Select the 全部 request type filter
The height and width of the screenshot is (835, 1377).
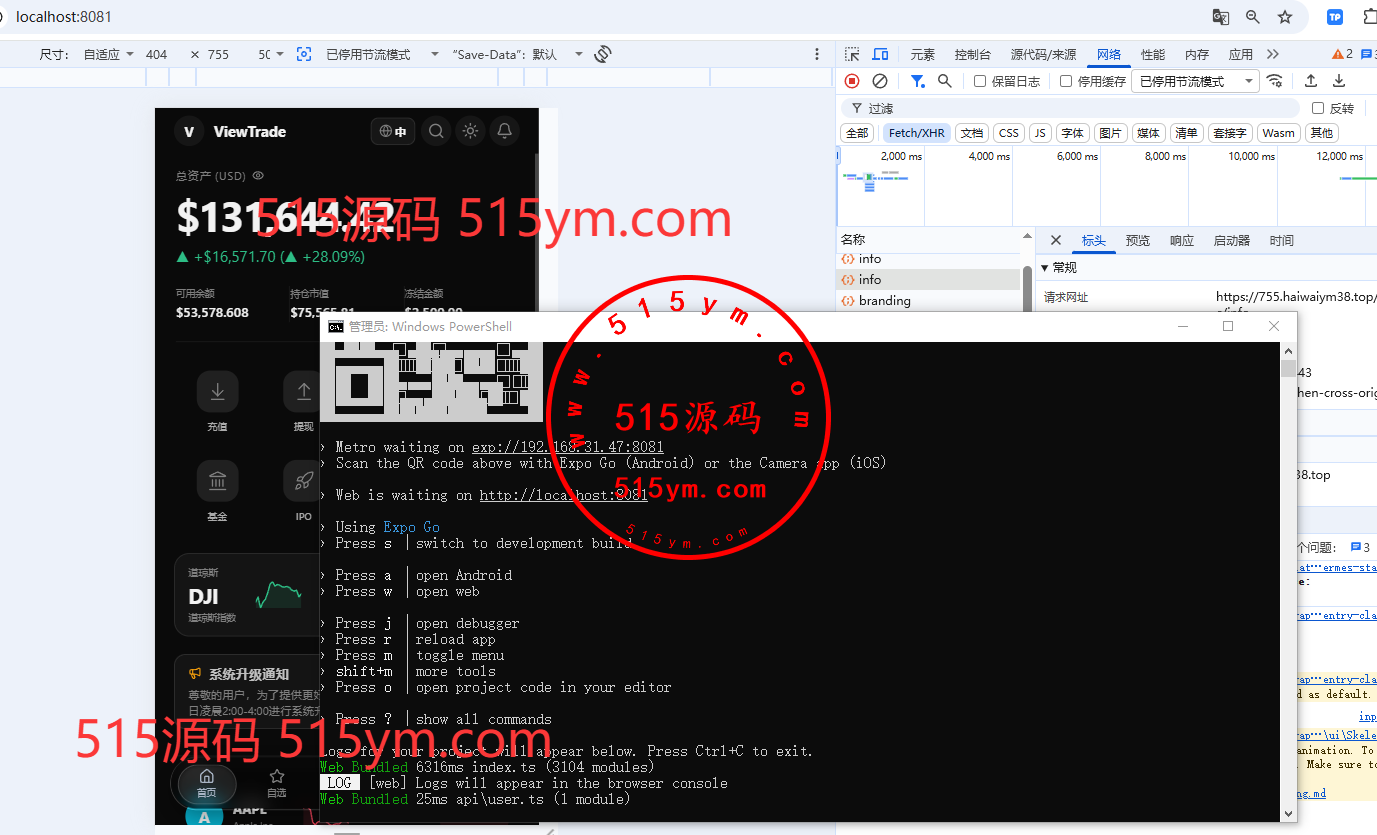[x=857, y=133]
